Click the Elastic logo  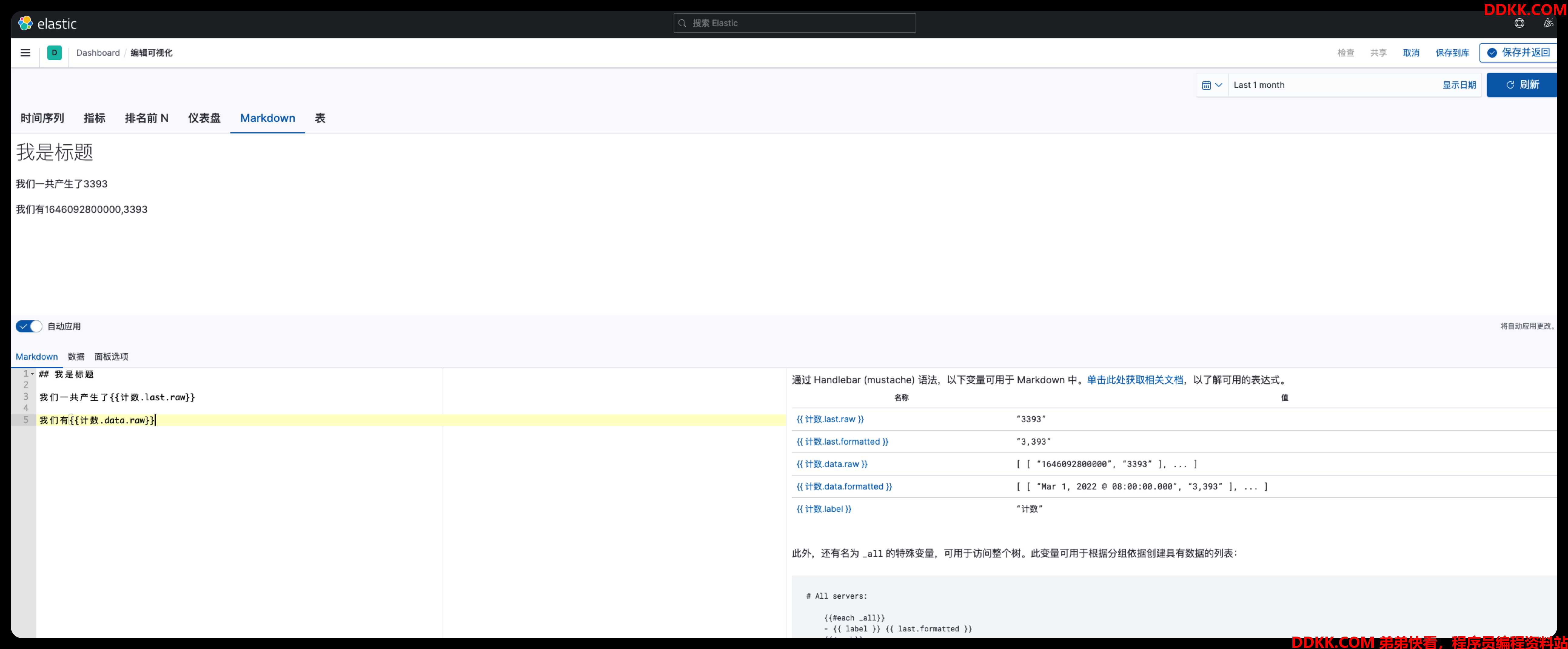(48, 23)
